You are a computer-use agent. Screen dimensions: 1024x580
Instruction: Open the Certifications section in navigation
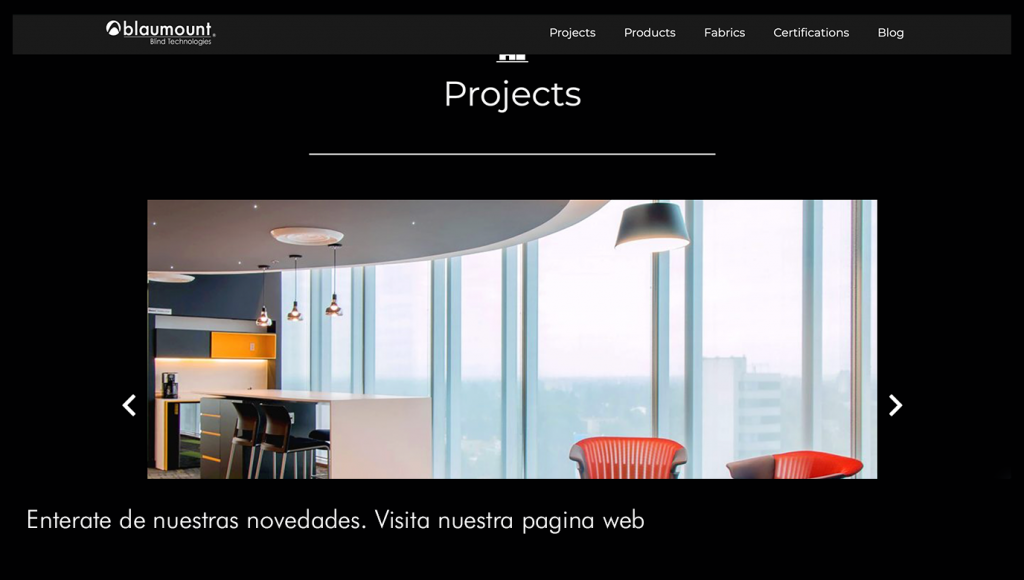point(811,33)
